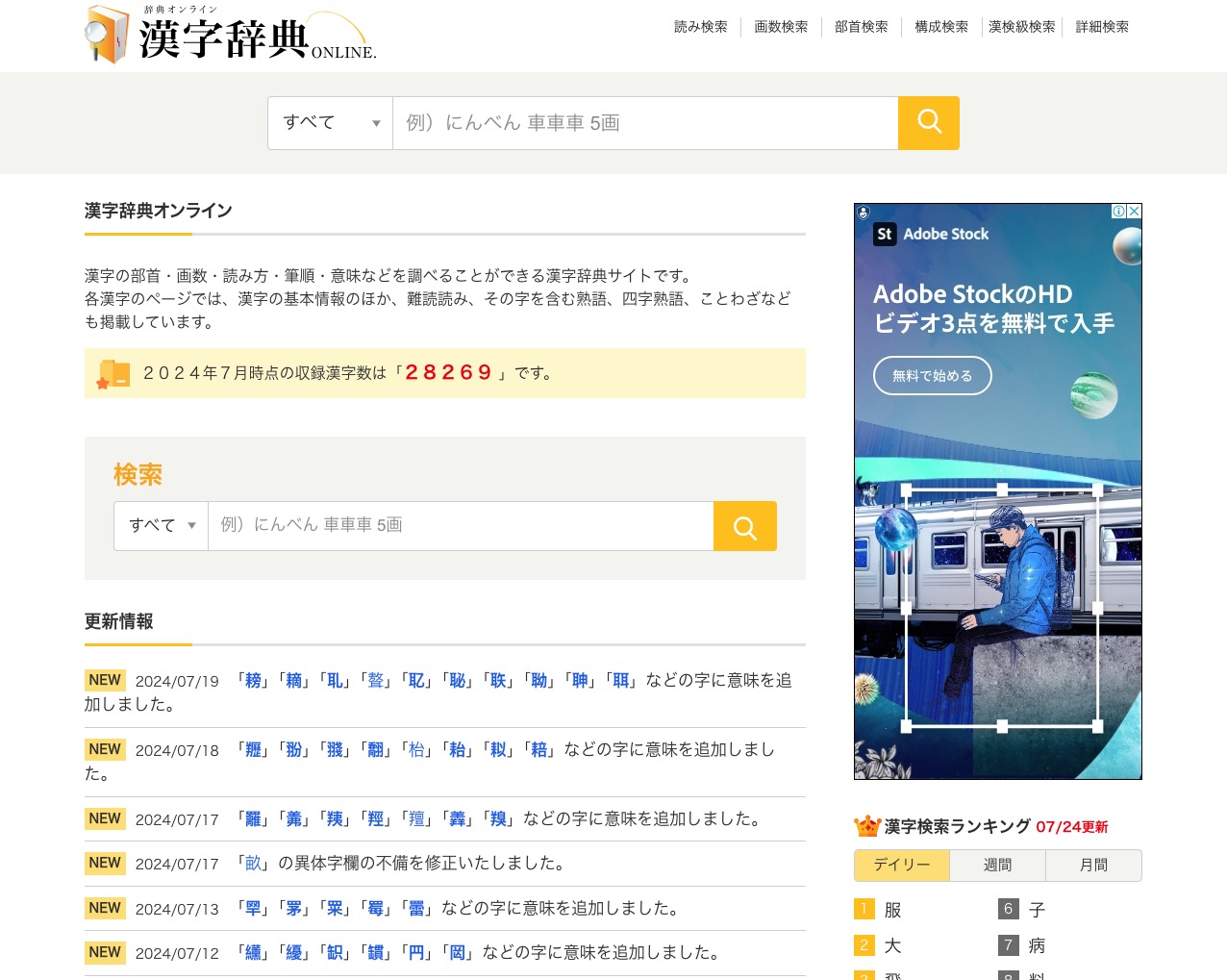Click the top search magnifier button
The height and width of the screenshot is (980, 1227).
pos(928,123)
